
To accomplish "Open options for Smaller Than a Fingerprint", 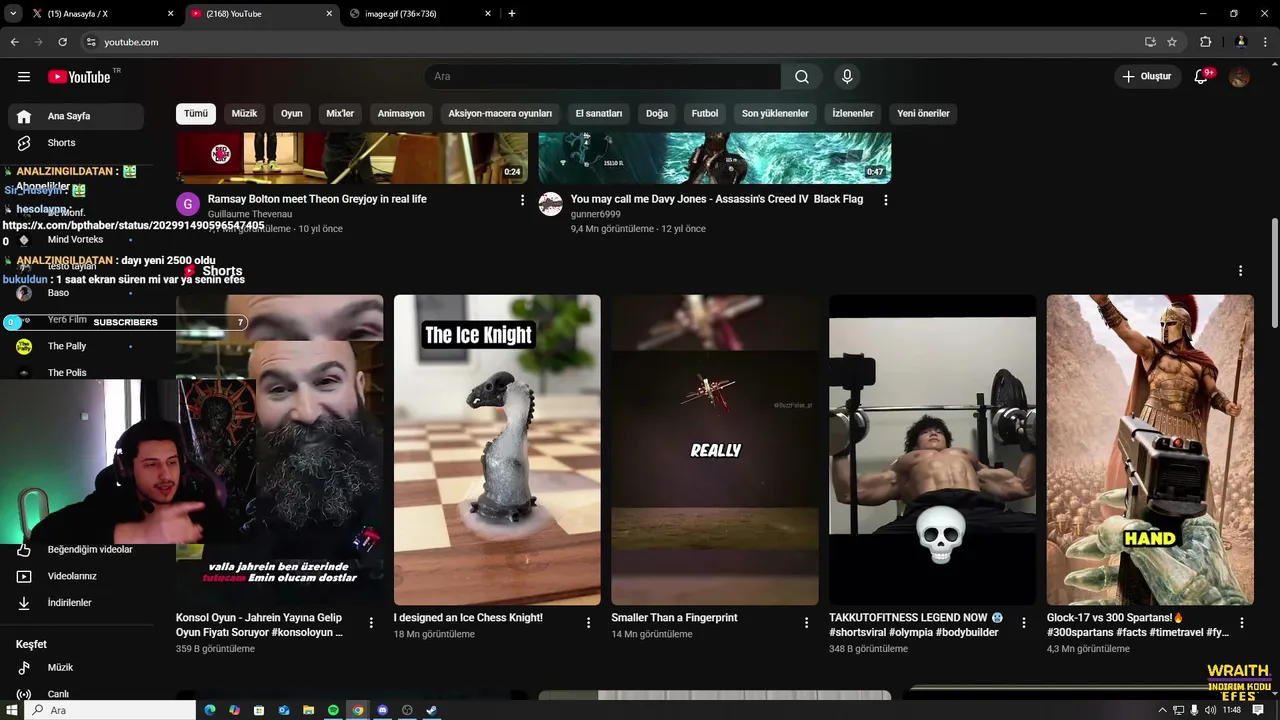I will pyautogui.click(x=807, y=623).
